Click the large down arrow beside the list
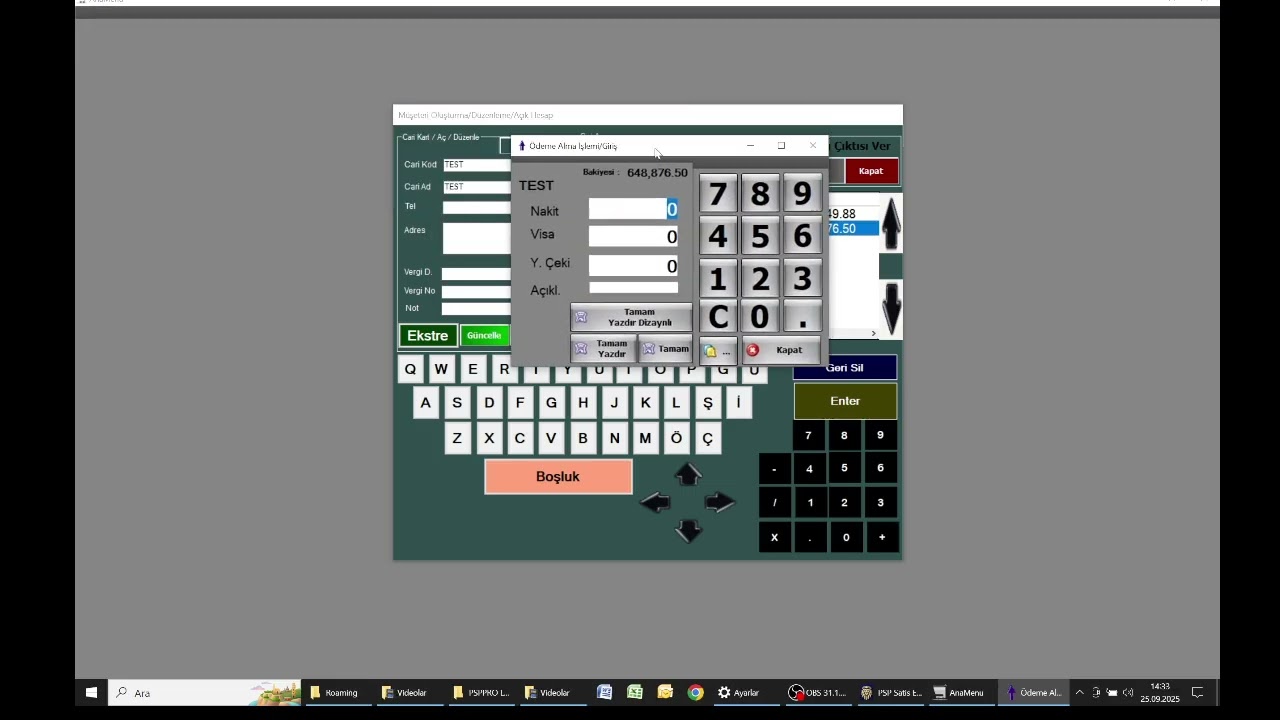 click(890, 308)
